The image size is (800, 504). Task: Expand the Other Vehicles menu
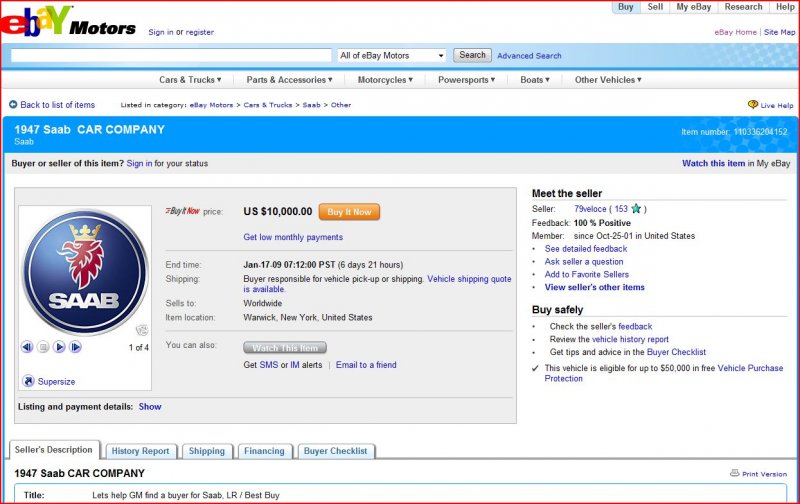coord(608,80)
